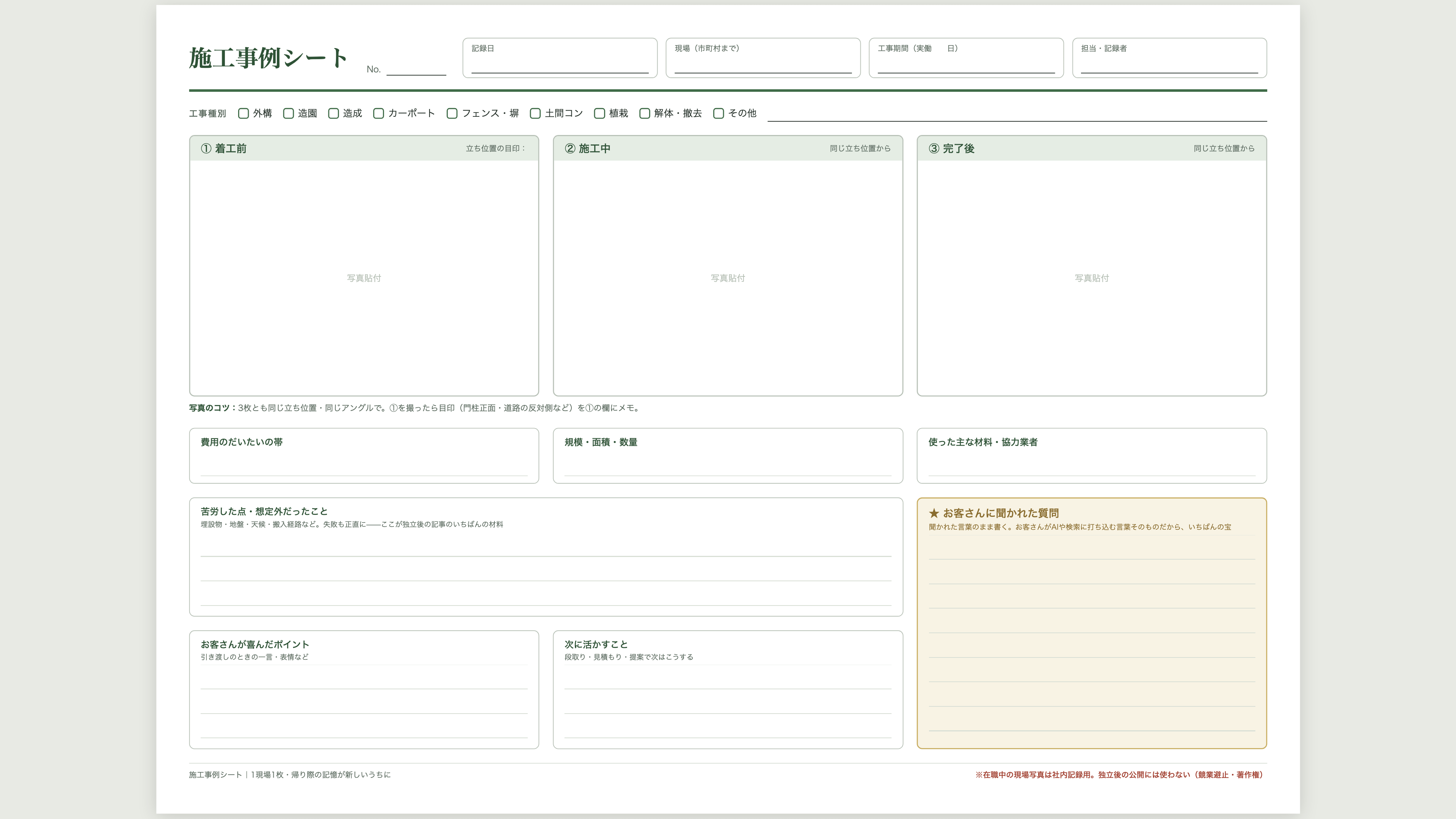Click the ② 施工中 photo area
The height and width of the screenshot is (819, 1456).
click(x=728, y=278)
